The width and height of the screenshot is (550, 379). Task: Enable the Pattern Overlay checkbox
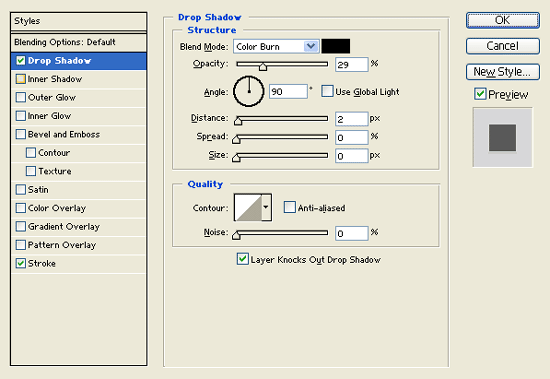[21, 245]
